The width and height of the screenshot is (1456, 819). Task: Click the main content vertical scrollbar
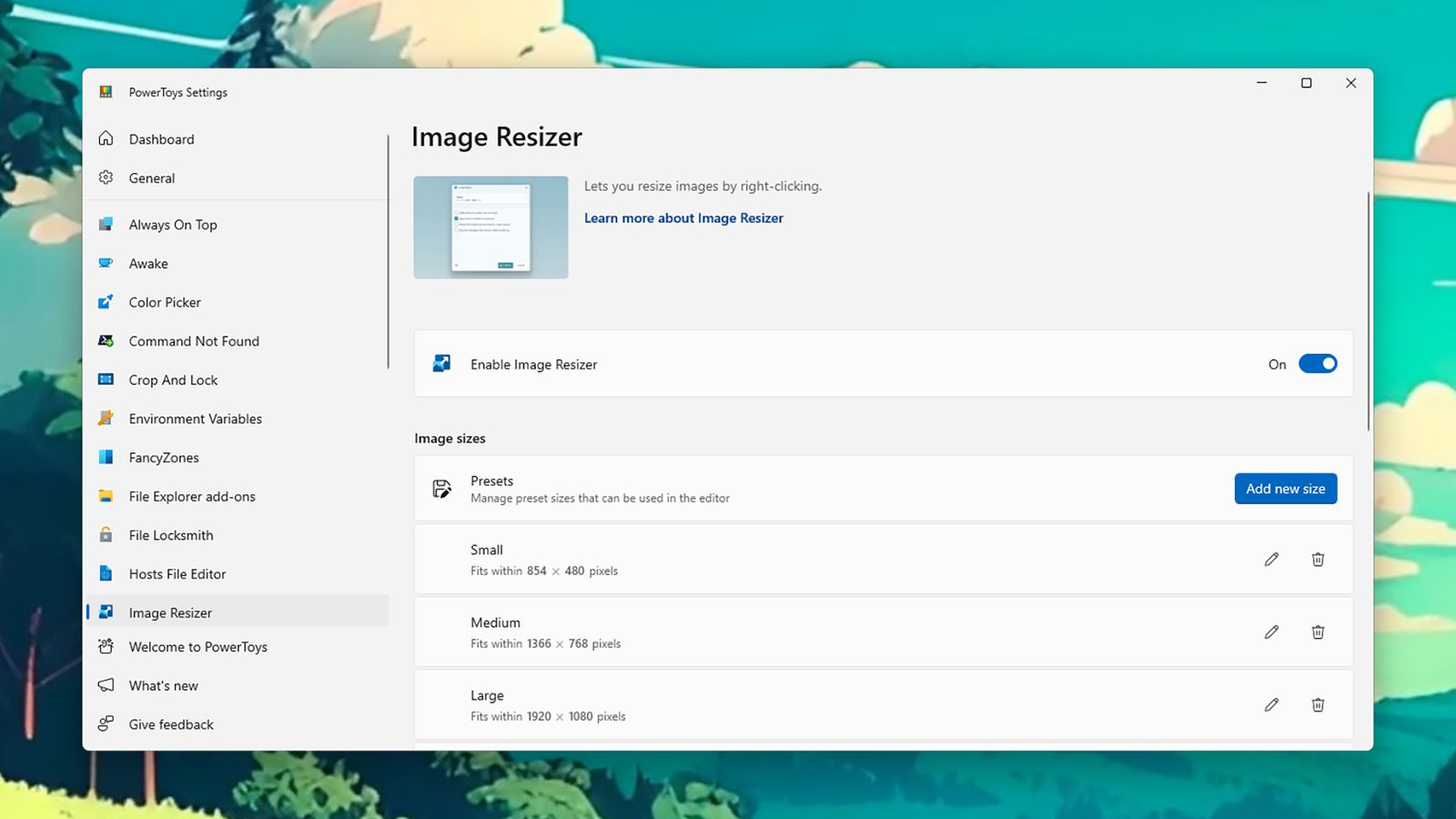pos(1368,309)
